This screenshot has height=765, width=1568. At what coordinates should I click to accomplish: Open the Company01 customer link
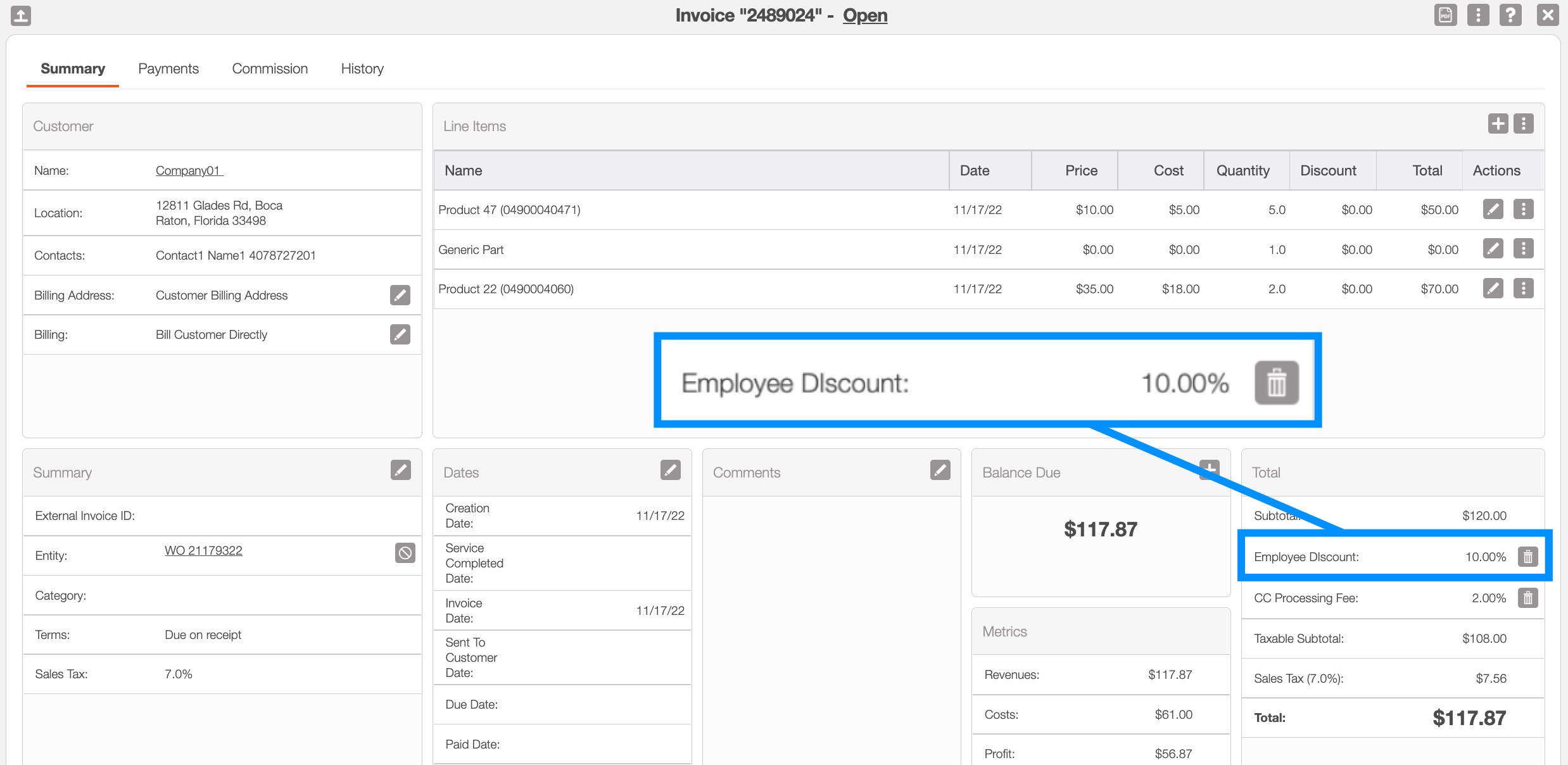point(189,170)
